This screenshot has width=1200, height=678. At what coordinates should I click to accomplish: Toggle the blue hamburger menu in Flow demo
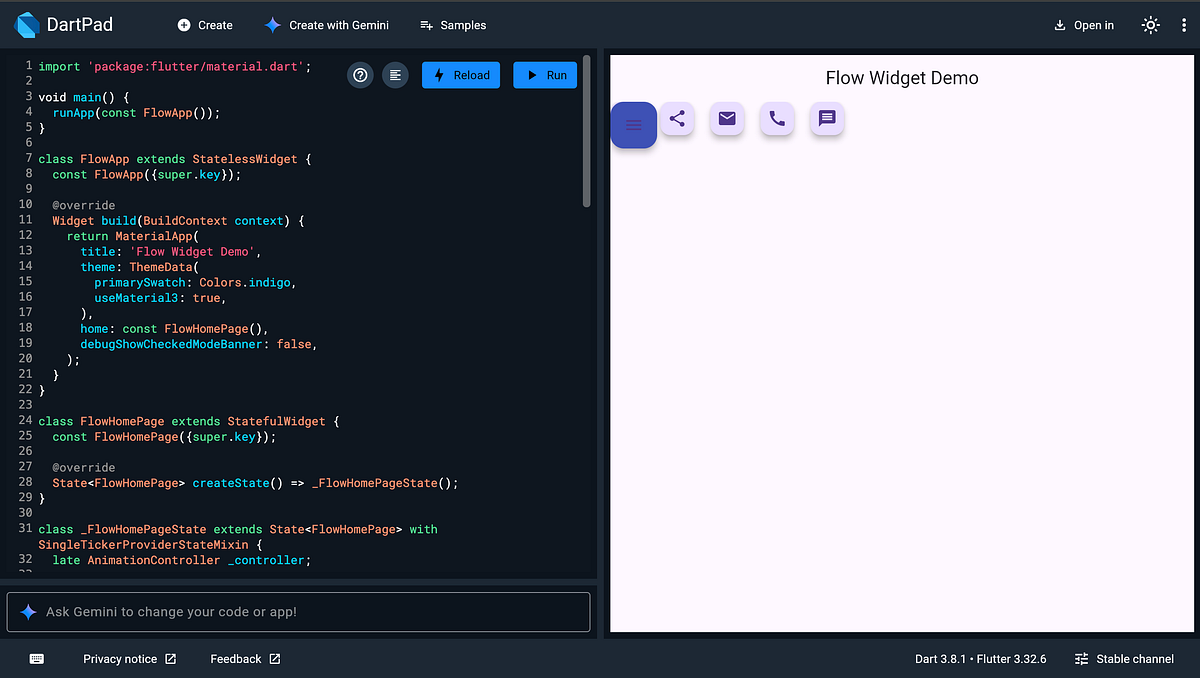tap(633, 125)
